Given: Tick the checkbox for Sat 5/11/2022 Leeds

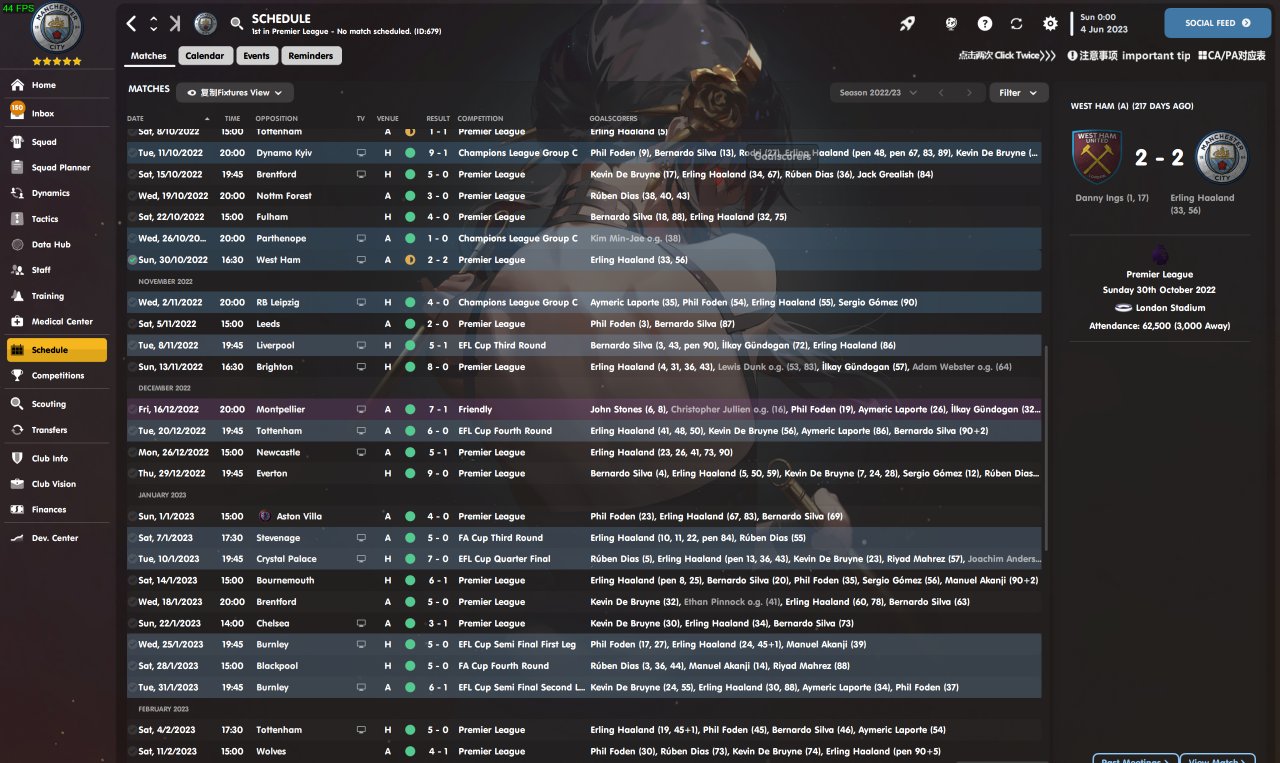Looking at the screenshot, I should tap(132, 324).
